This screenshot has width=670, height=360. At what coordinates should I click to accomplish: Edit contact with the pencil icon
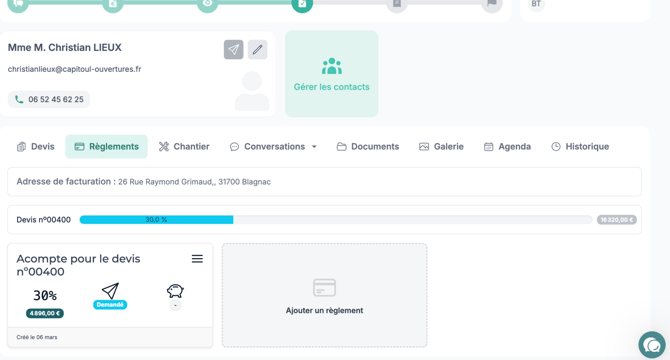[x=257, y=50]
